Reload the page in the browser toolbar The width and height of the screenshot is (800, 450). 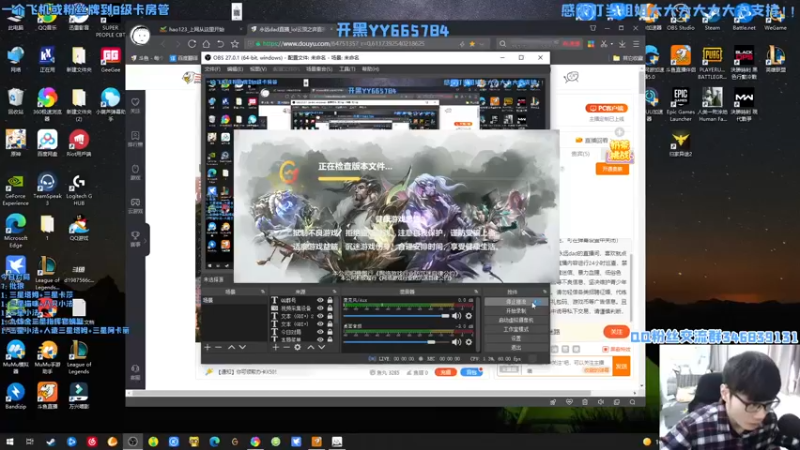tap(192, 44)
